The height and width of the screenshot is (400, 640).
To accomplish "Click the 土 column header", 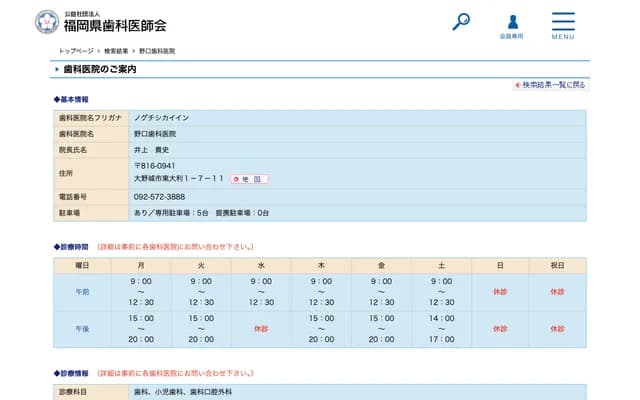I will pos(441,265).
